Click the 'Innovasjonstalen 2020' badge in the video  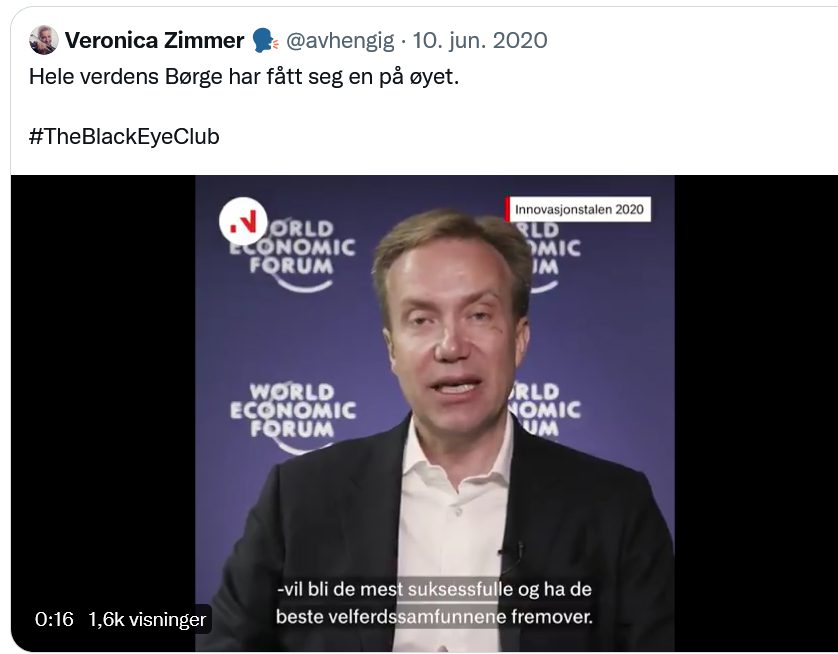[578, 209]
